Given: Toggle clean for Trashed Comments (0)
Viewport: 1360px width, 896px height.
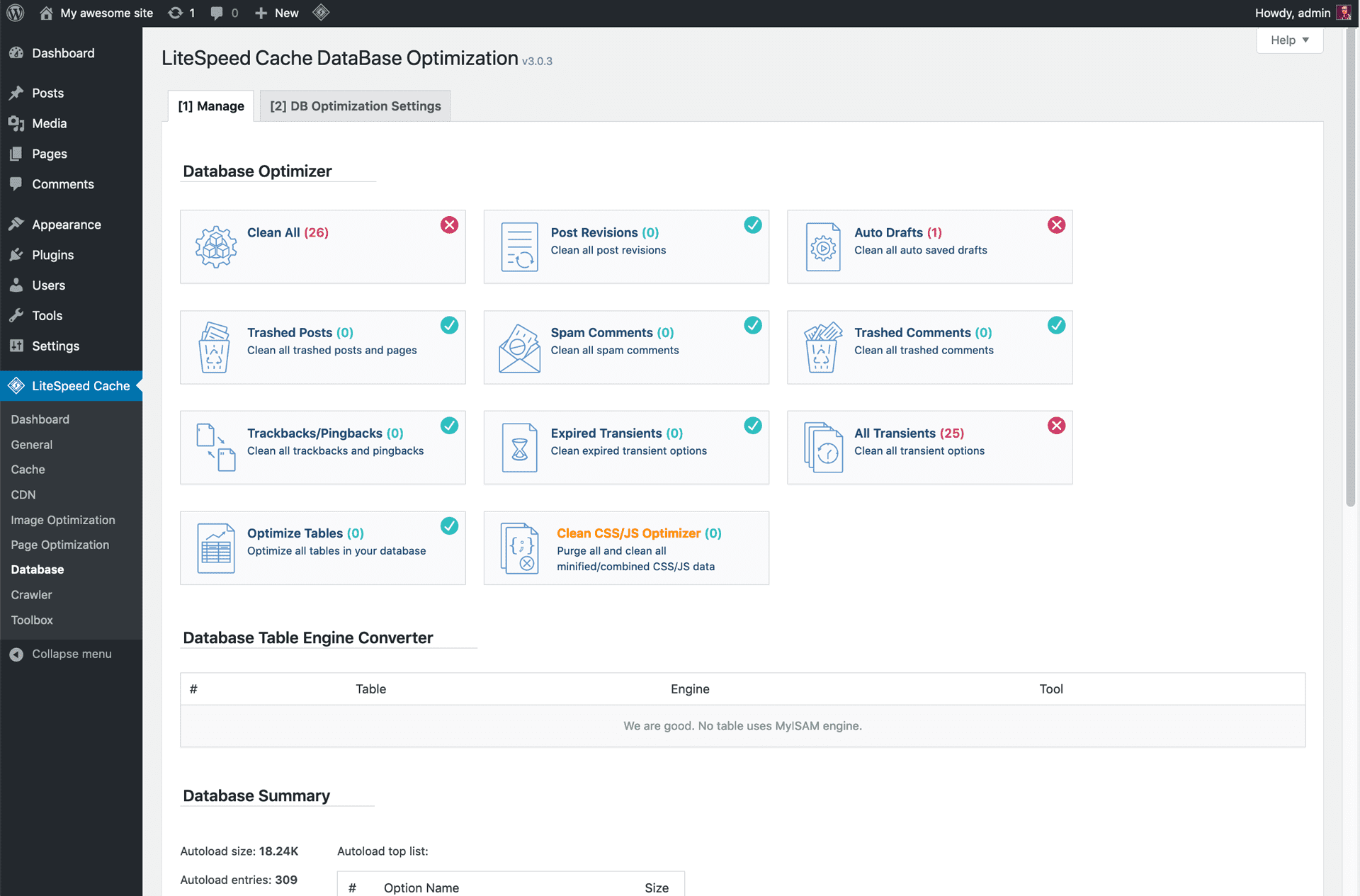Looking at the screenshot, I should (x=1056, y=325).
